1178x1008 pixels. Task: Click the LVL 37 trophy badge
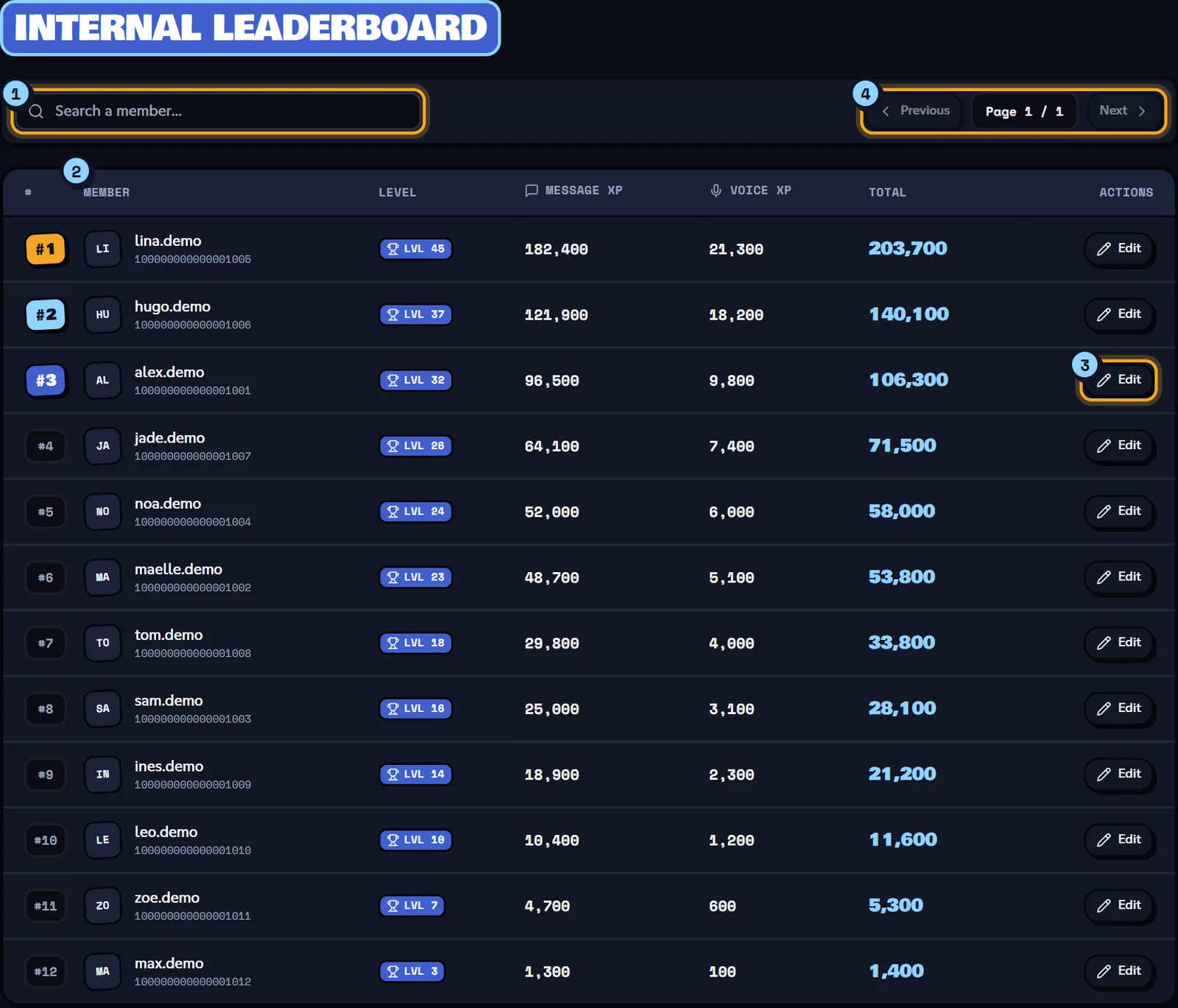point(415,314)
